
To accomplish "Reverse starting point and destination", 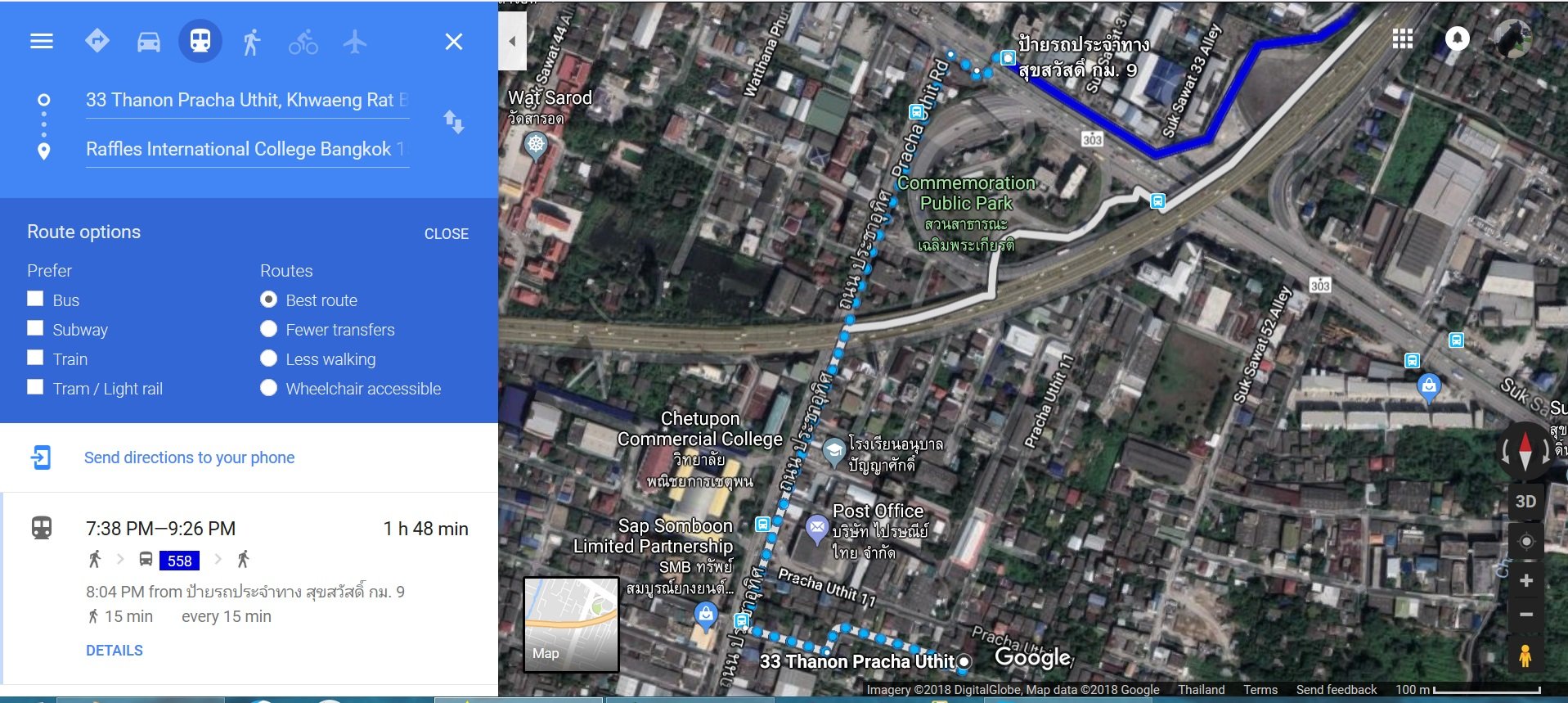I will pyautogui.click(x=454, y=122).
